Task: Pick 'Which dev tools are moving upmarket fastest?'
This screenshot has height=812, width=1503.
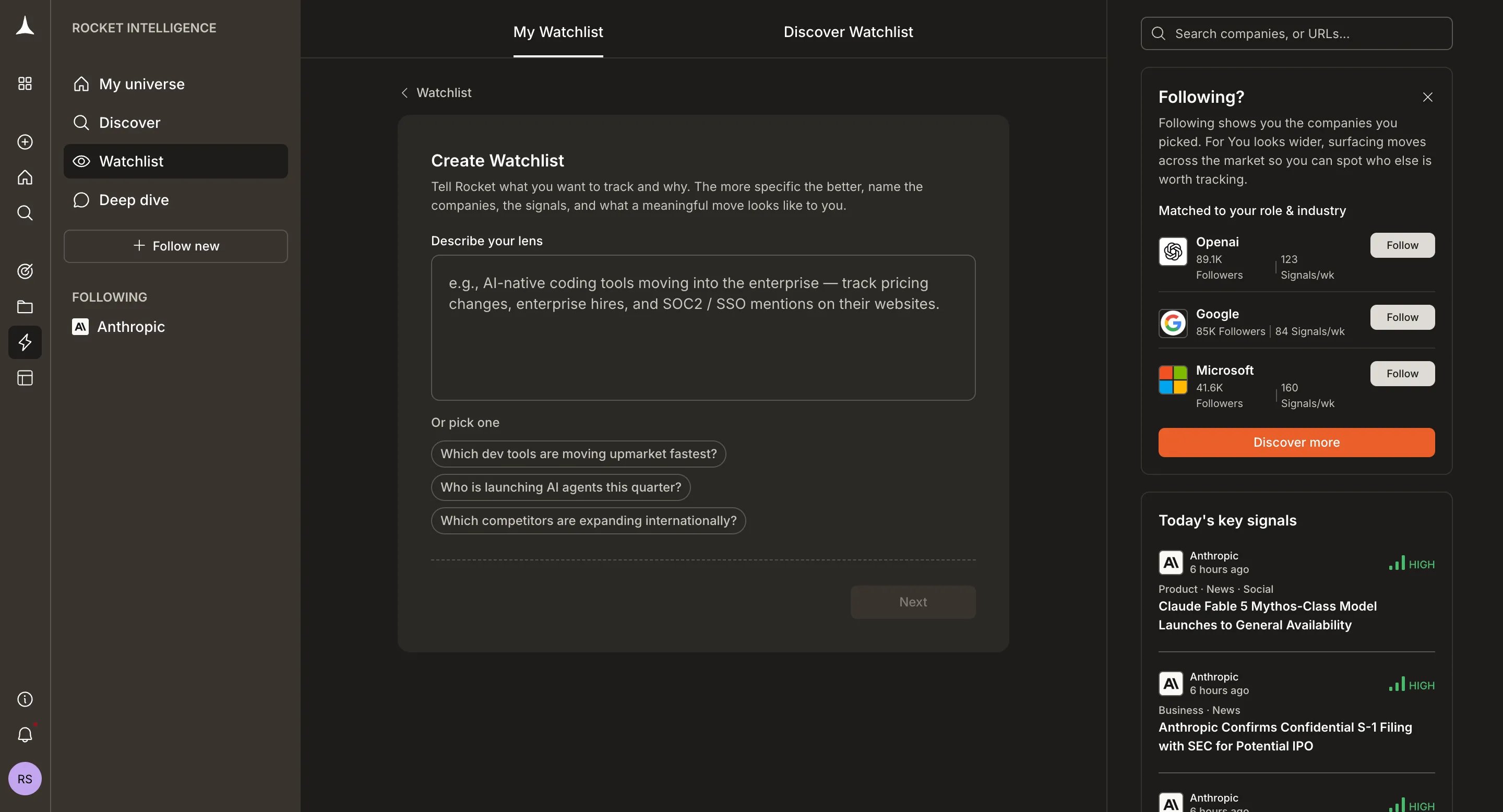Action: point(578,454)
